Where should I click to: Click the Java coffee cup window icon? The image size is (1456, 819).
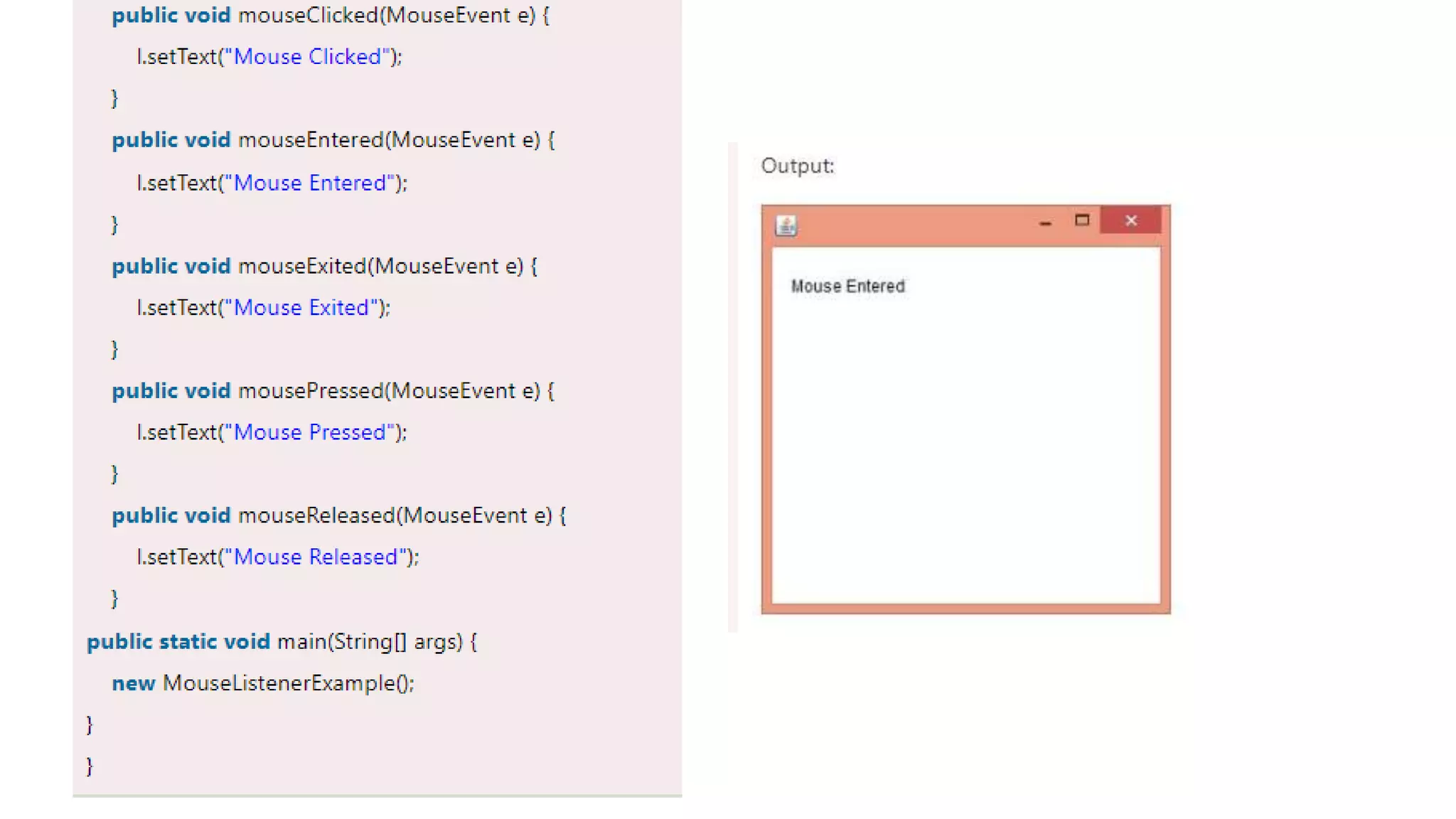pos(786,225)
